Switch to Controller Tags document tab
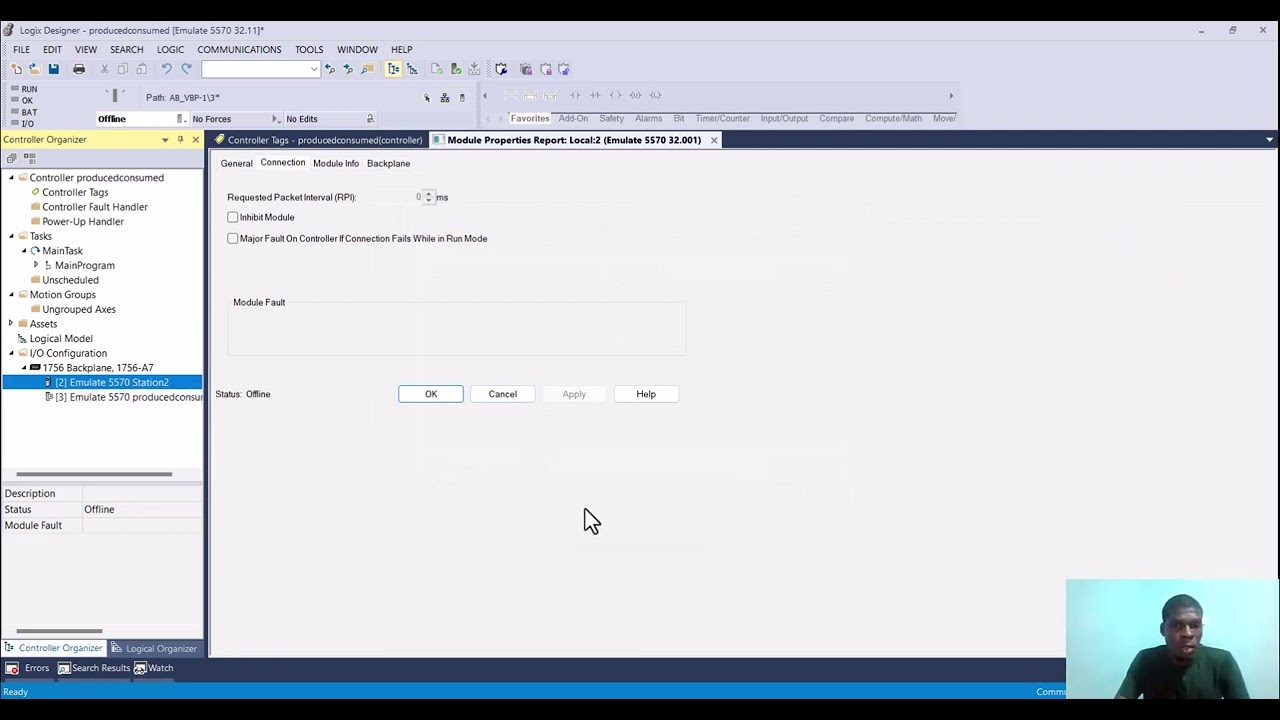1280x720 pixels. pos(318,140)
